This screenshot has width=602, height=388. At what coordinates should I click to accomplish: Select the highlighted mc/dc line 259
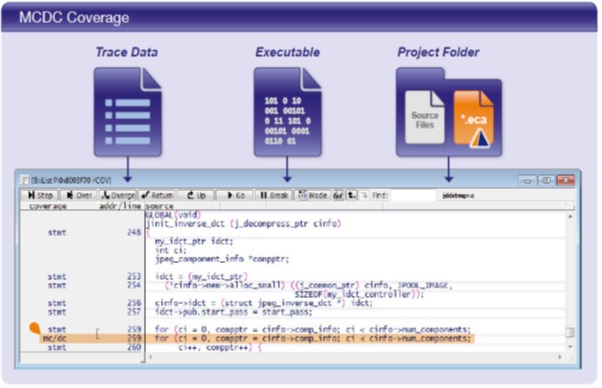[256, 338]
